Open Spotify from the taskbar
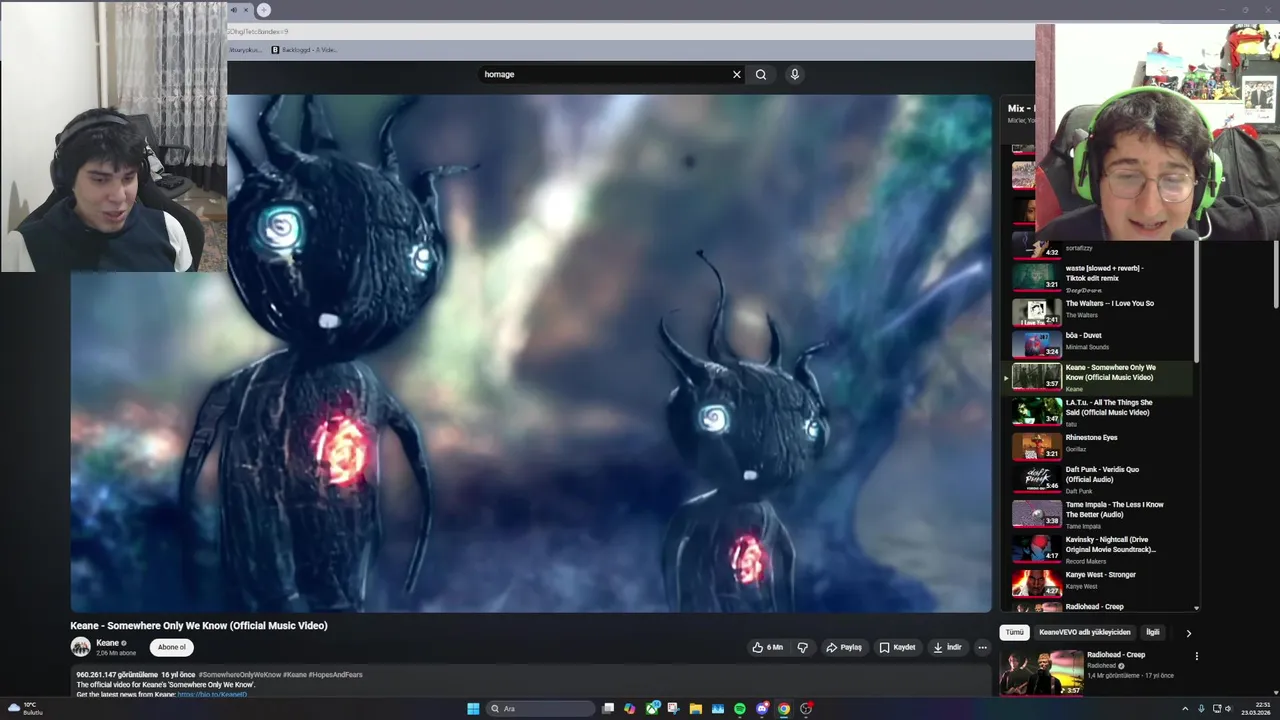The height and width of the screenshot is (720, 1280). [x=739, y=709]
